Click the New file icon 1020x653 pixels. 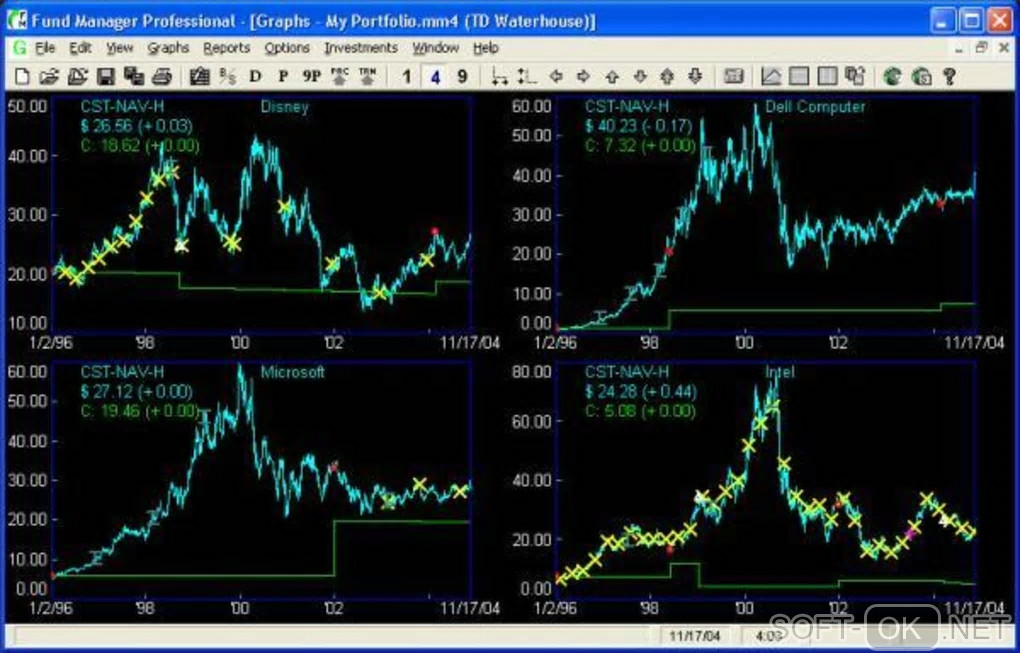point(22,77)
